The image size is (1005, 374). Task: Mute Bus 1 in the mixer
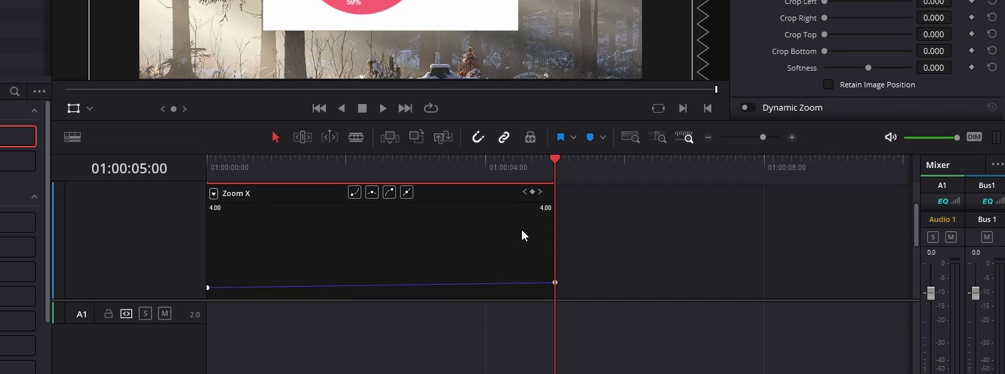tap(987, 238)
